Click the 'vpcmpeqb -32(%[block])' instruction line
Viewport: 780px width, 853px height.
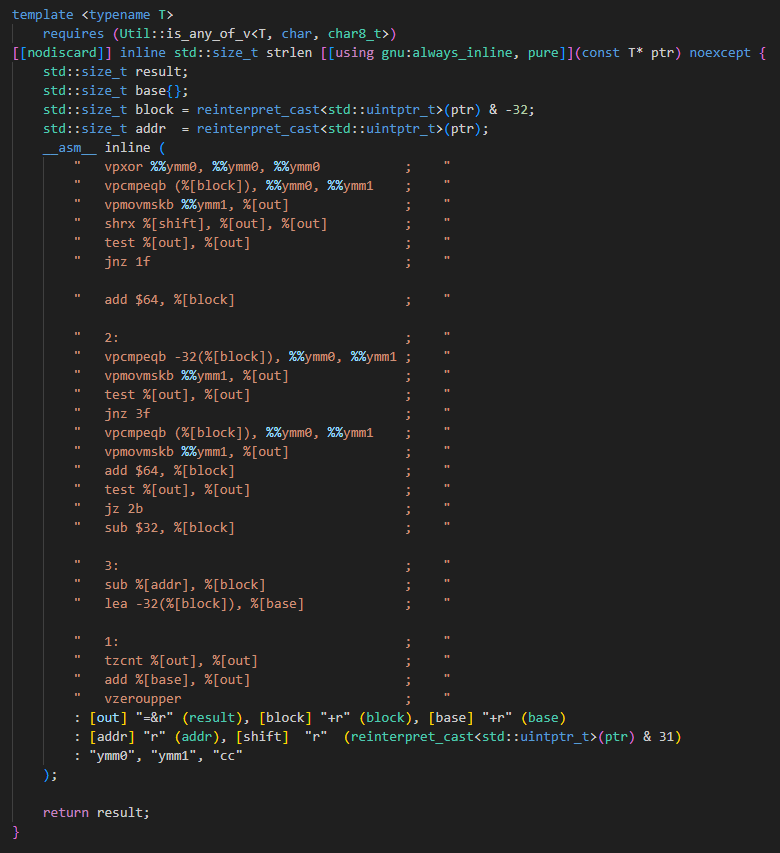[x=250, y=357]
